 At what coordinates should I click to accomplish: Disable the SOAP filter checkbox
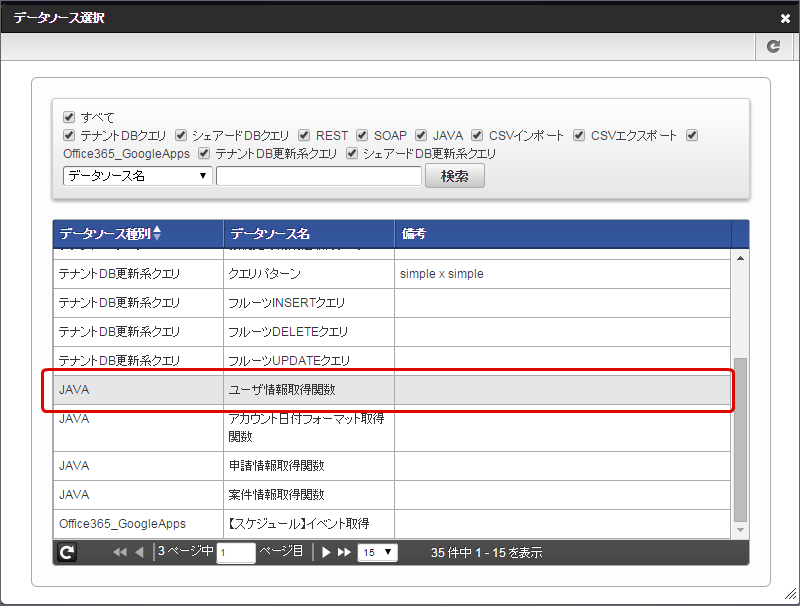pos(363,135)
